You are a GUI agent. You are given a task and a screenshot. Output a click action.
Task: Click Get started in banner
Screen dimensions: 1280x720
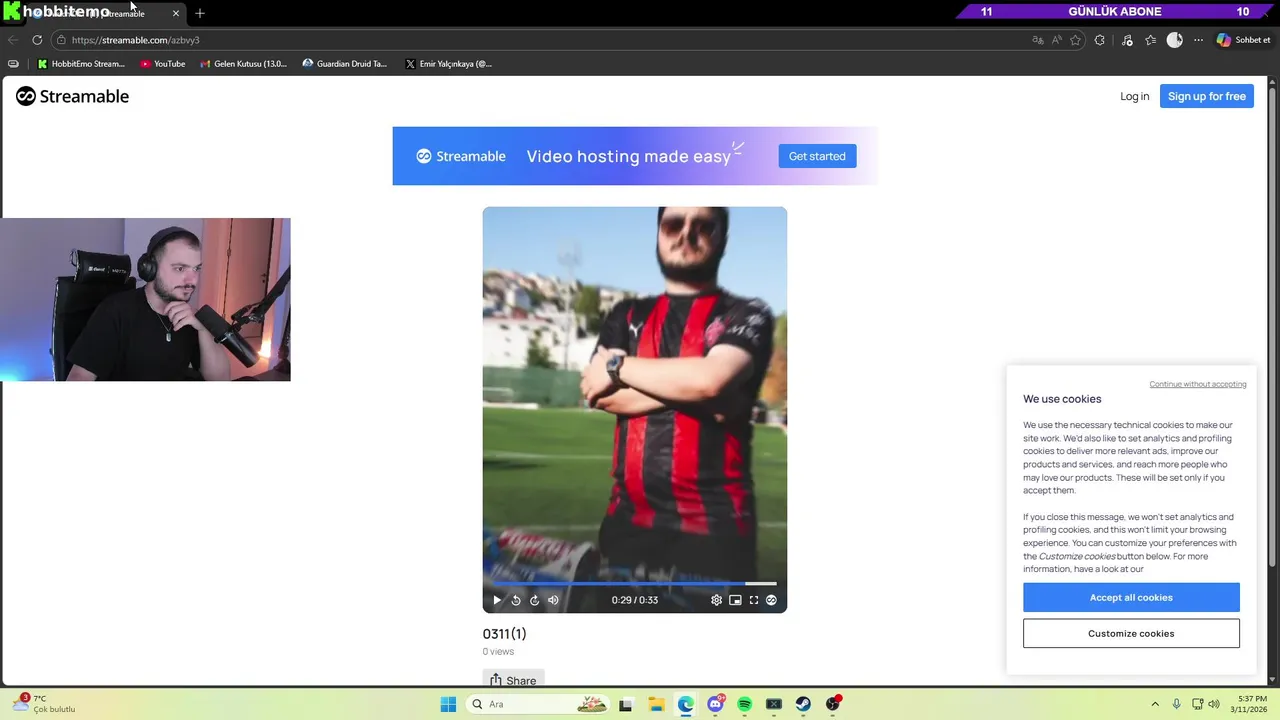coord(817,156)
